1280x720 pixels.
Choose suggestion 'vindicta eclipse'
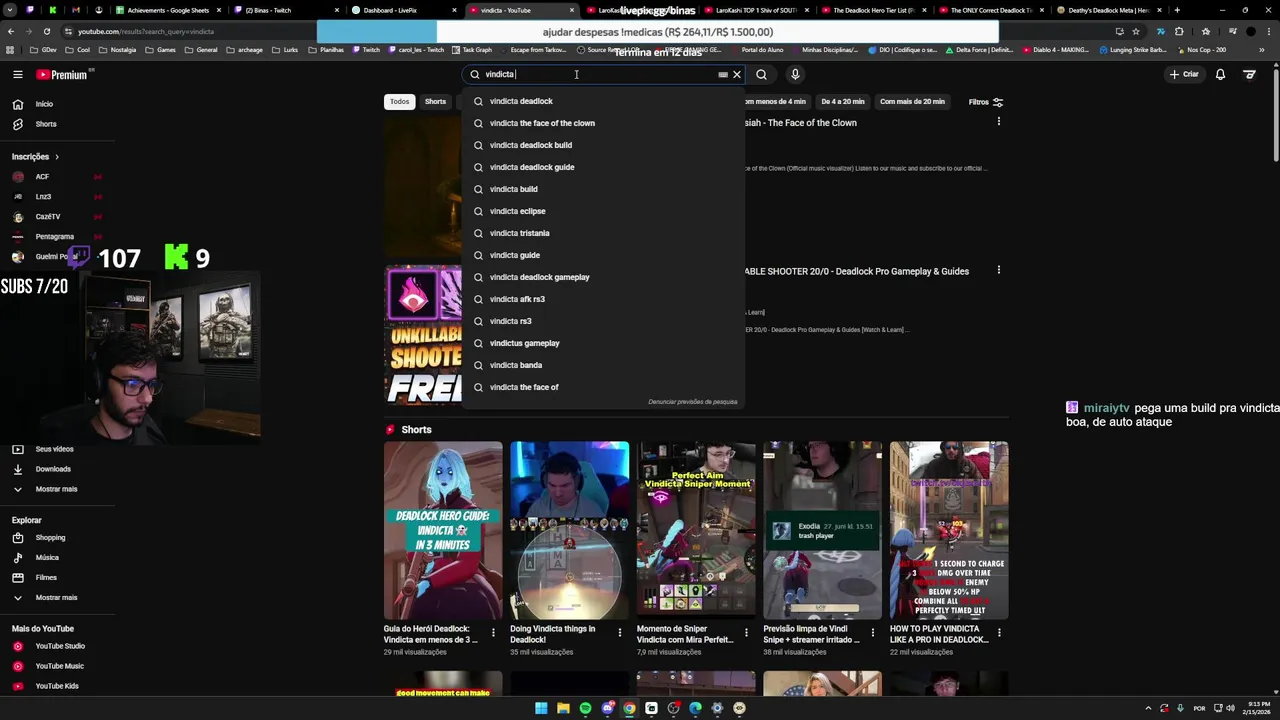tap(603, 211)
